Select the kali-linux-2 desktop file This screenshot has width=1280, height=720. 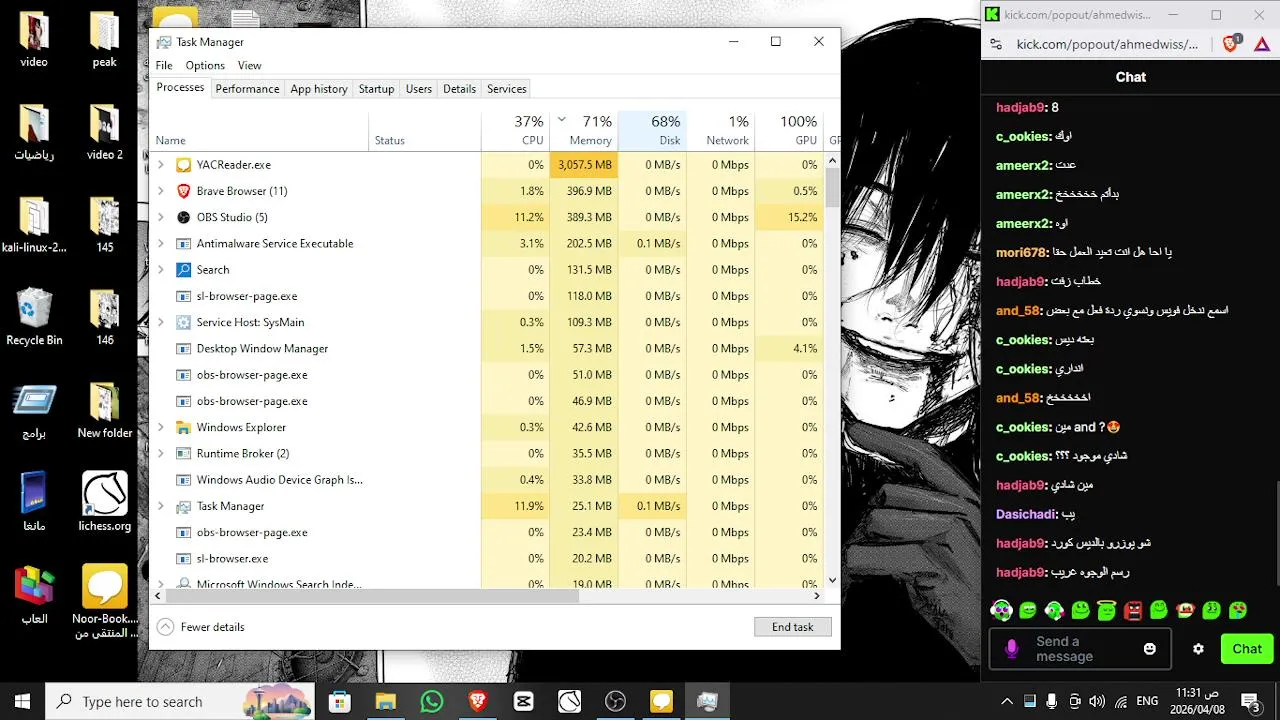pyautogui.click(x=34, y=224)
